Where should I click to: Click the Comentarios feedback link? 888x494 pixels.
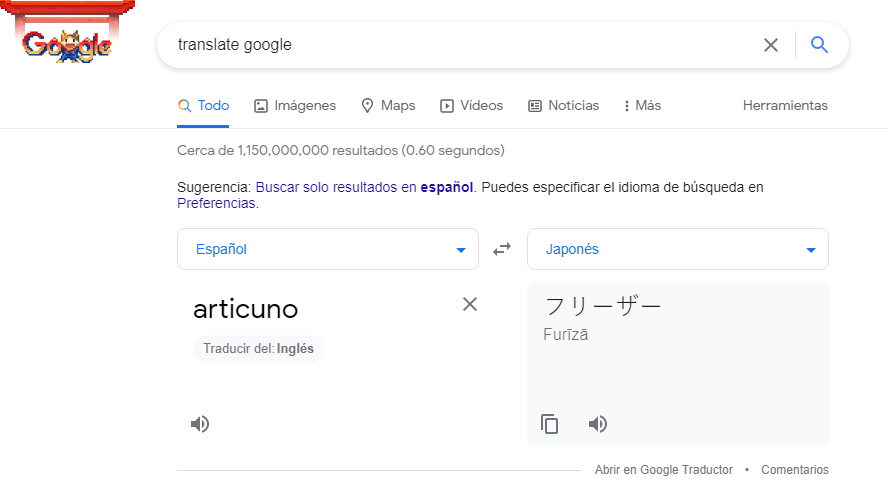coord(795,470)
